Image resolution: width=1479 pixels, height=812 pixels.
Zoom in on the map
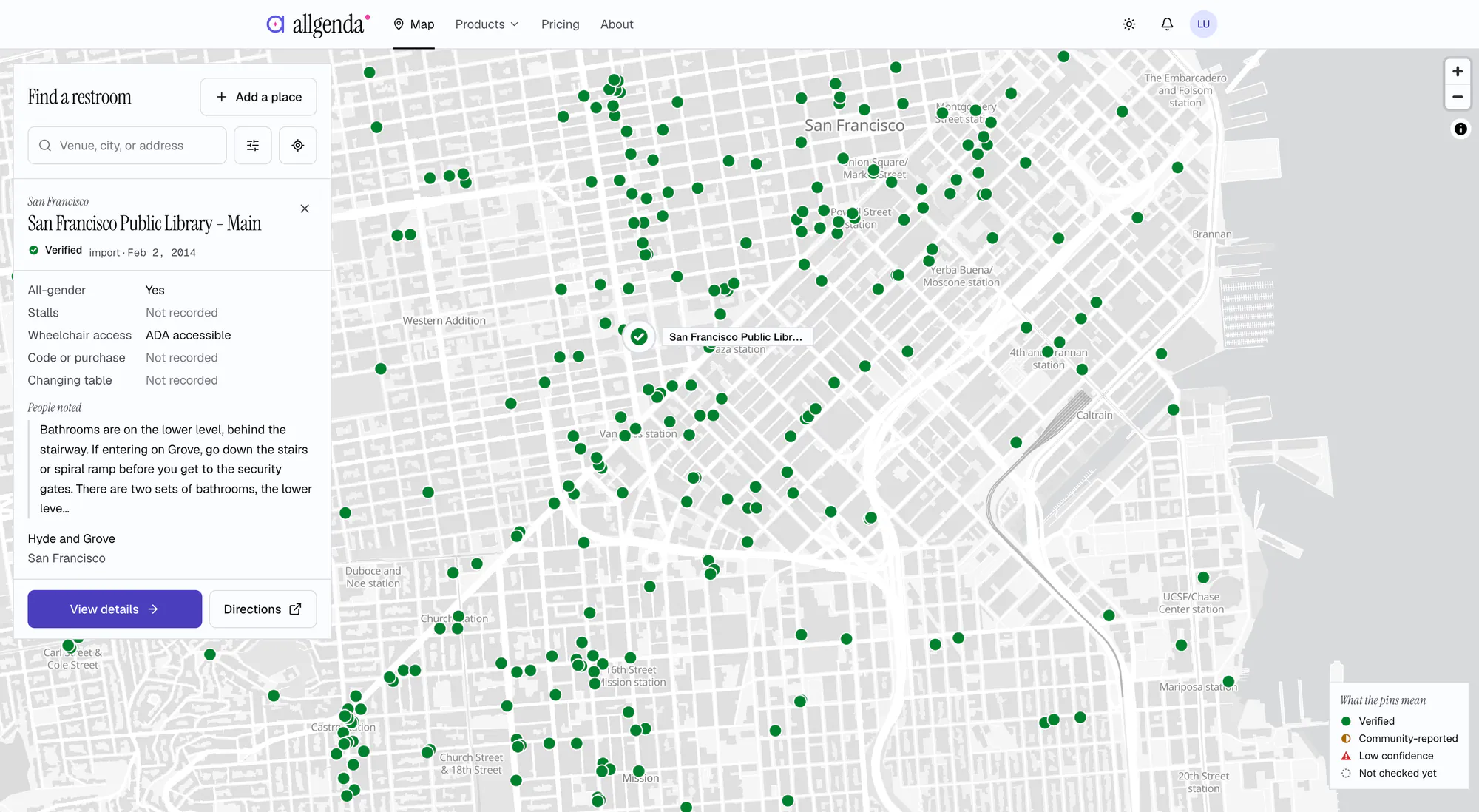1457,72
